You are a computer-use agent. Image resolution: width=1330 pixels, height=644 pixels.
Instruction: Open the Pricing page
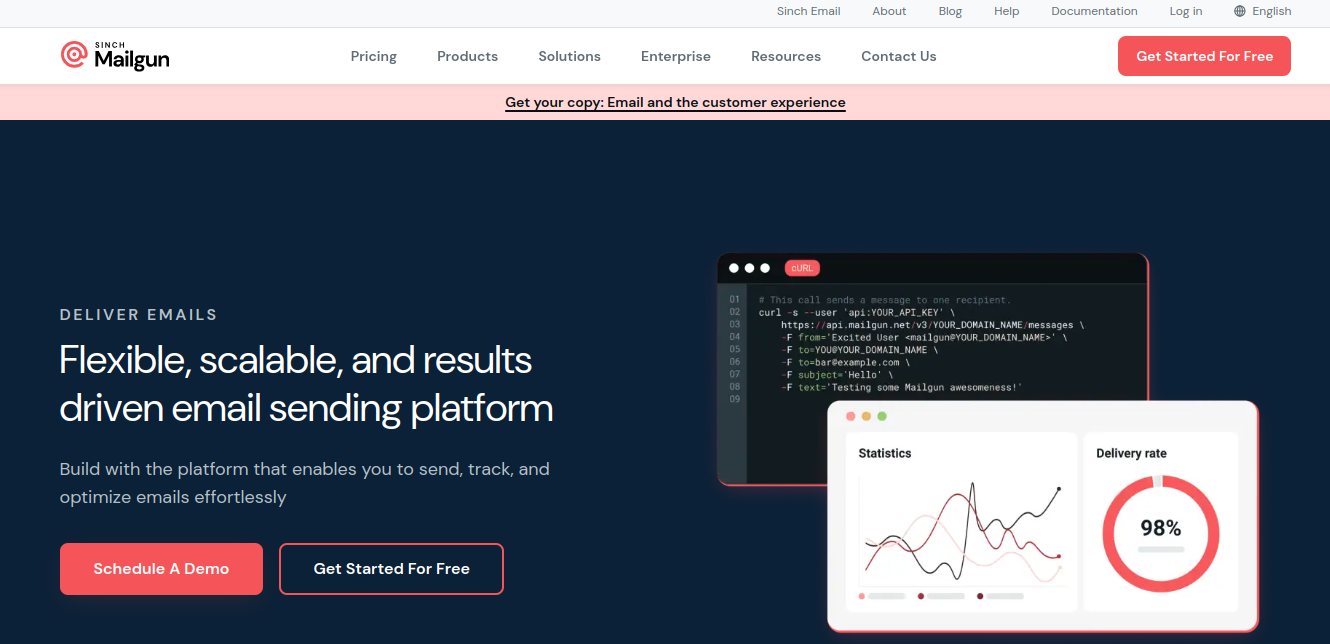pyautogui.click(x=374, y=56)
